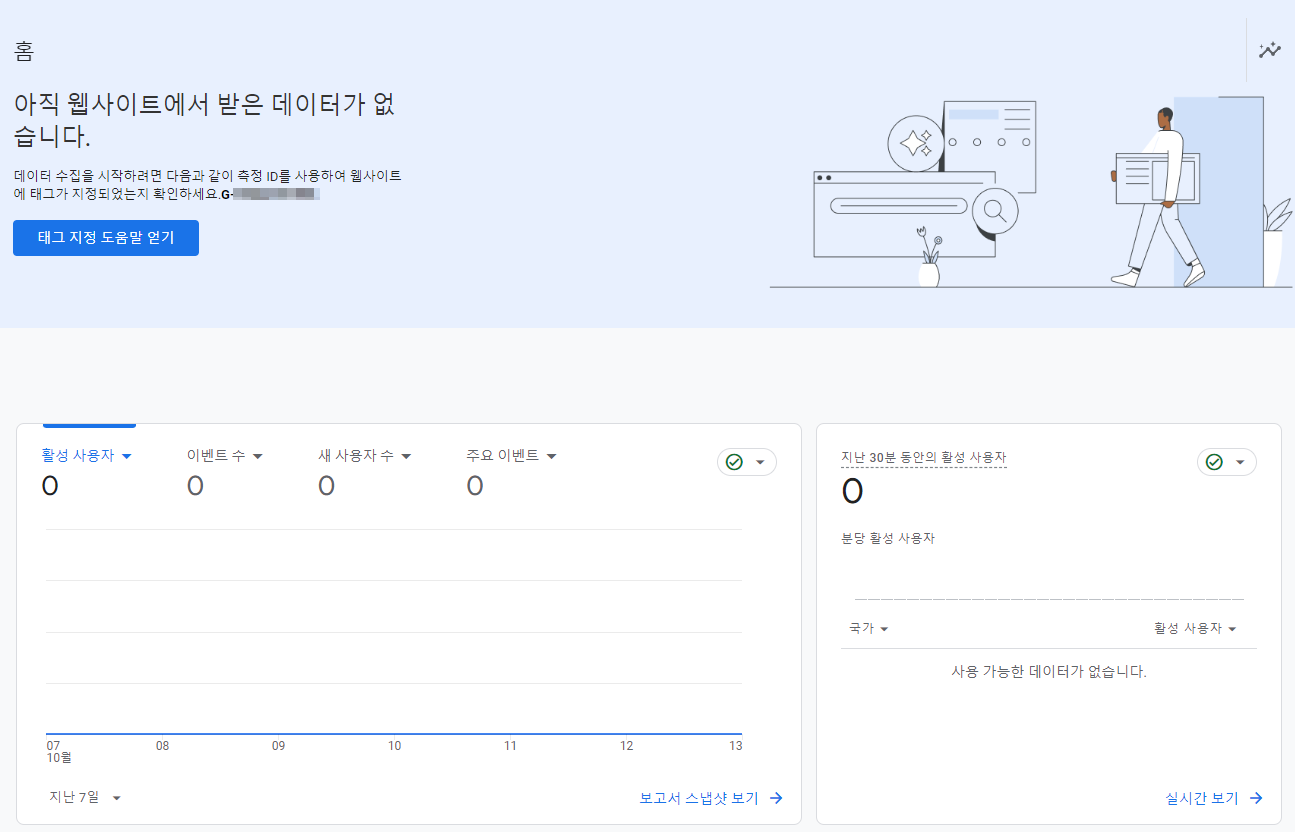Click the arrow beside 보고서 스냅샷 보기
The height and width of the screenshot is (832, 1295).
776,798
